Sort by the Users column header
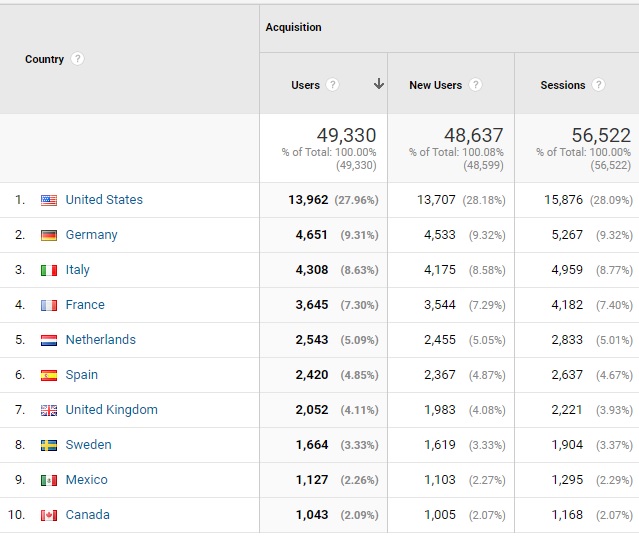The height and width of the screenshot is (536, 639). (x=306, y=85)
